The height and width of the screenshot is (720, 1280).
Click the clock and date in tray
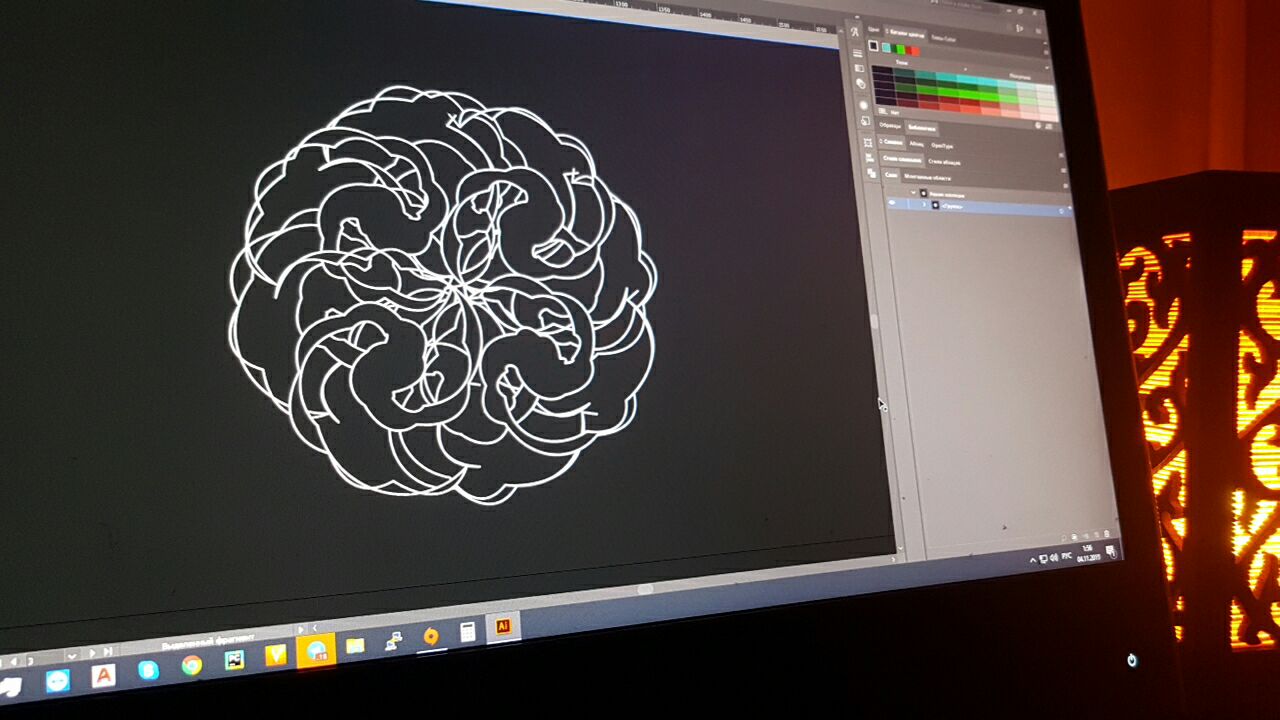(x=1088, y=553)
